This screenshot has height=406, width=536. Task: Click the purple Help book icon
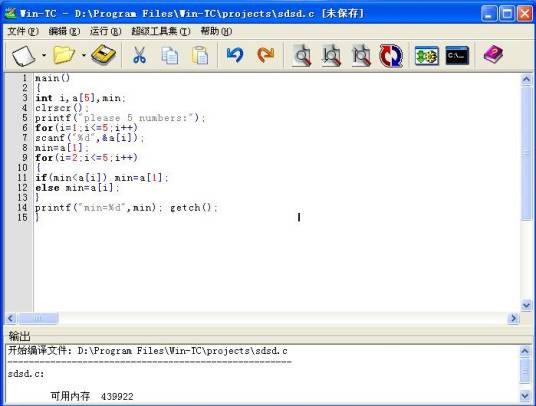(493, 55)
